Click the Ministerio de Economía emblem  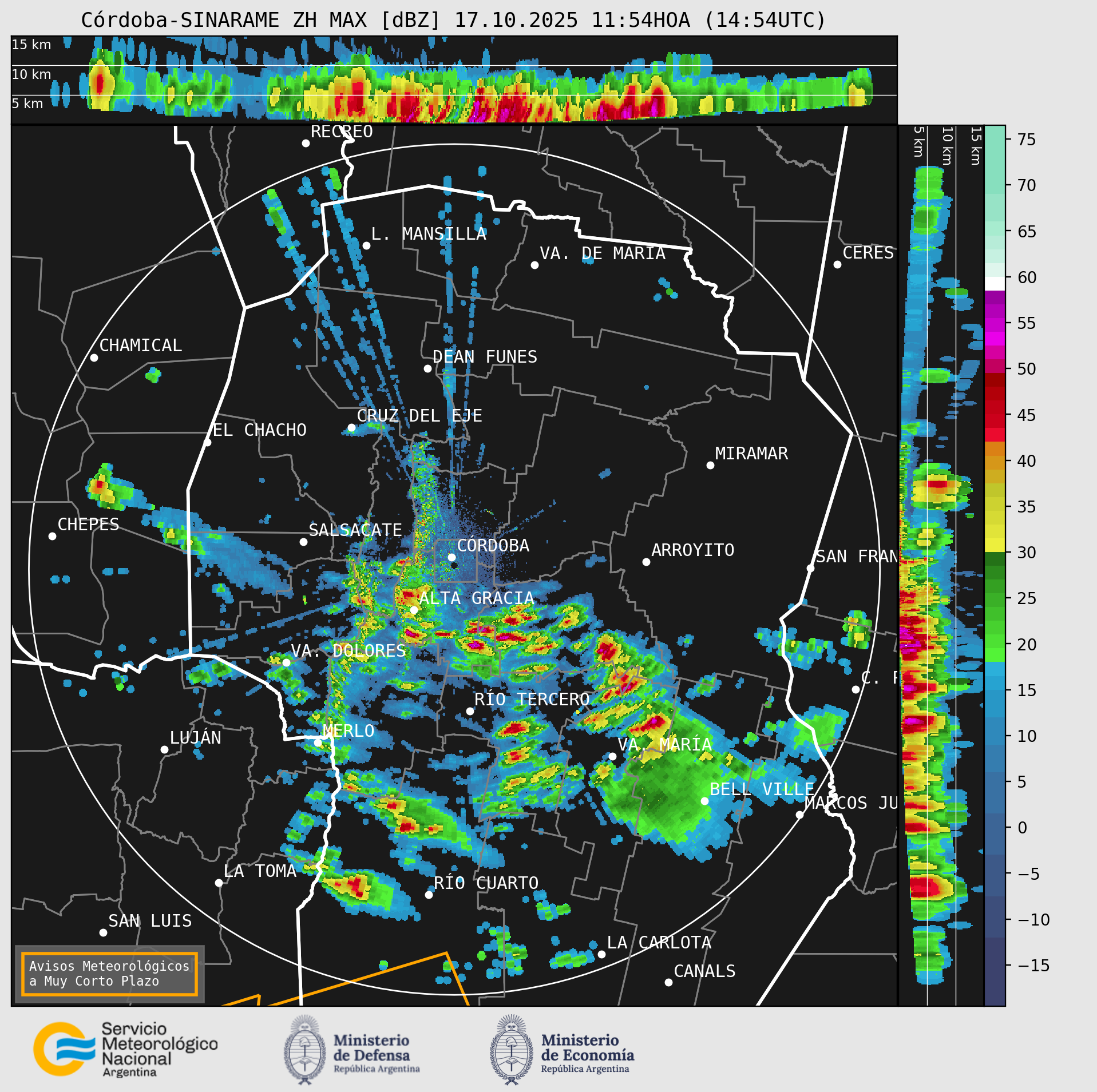(x=512, y=1050)
